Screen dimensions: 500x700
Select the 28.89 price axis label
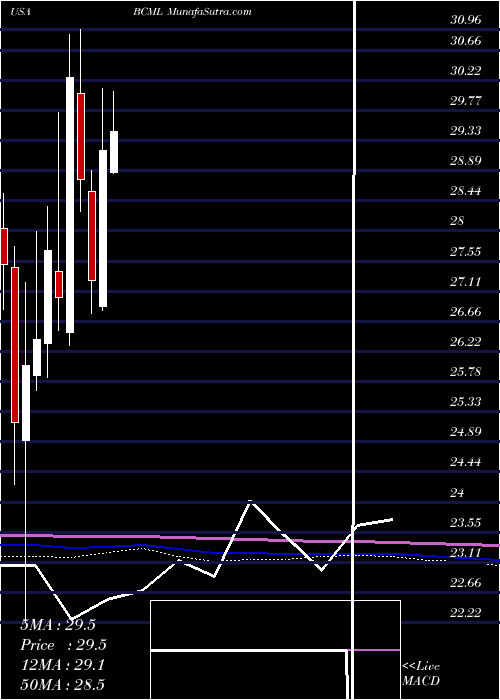point(466,161)
